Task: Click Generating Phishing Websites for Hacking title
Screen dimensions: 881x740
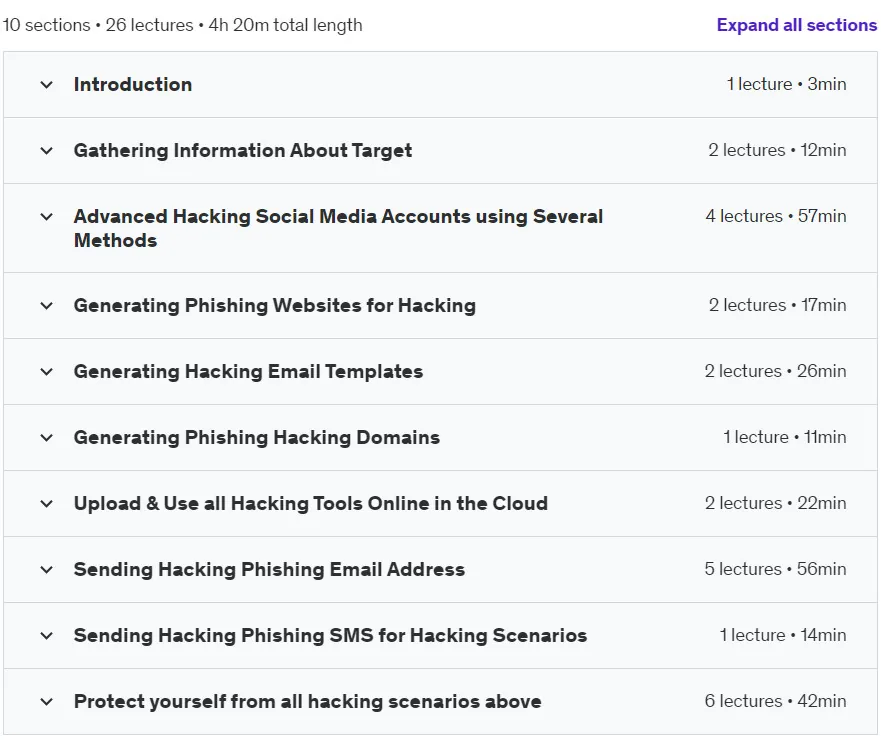Action: coord(275,306)
